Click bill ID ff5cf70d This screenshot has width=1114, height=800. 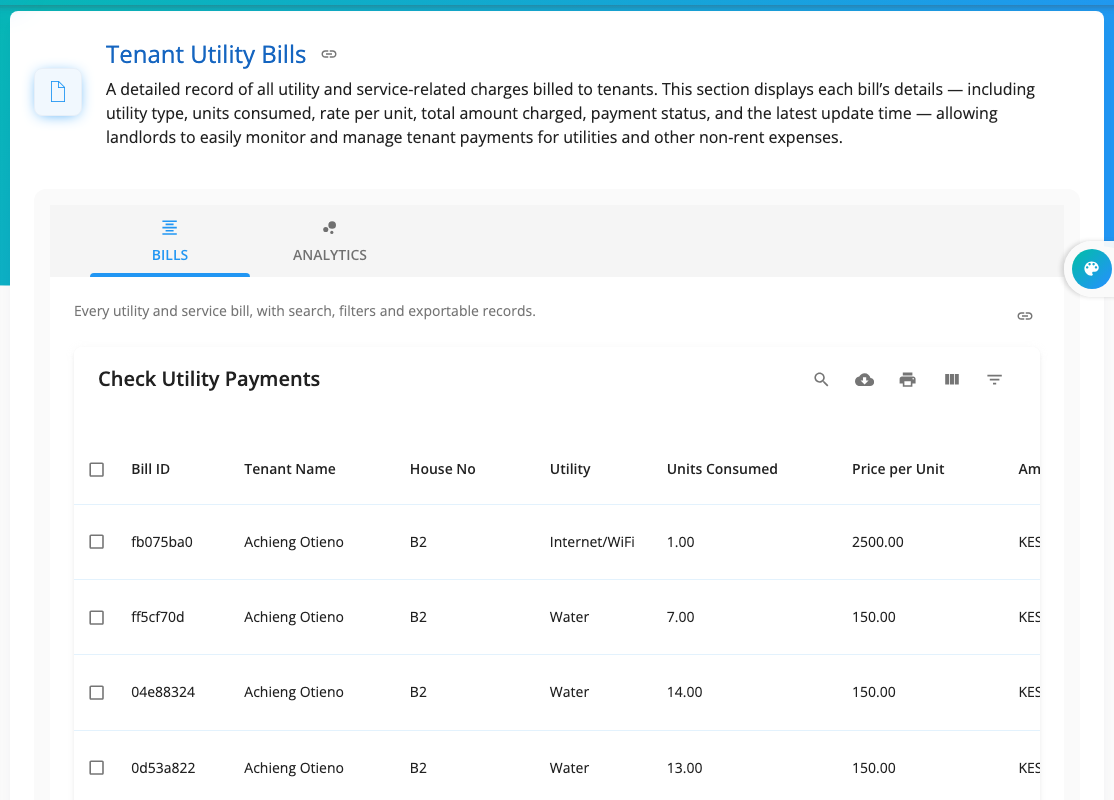pos(158,617)
